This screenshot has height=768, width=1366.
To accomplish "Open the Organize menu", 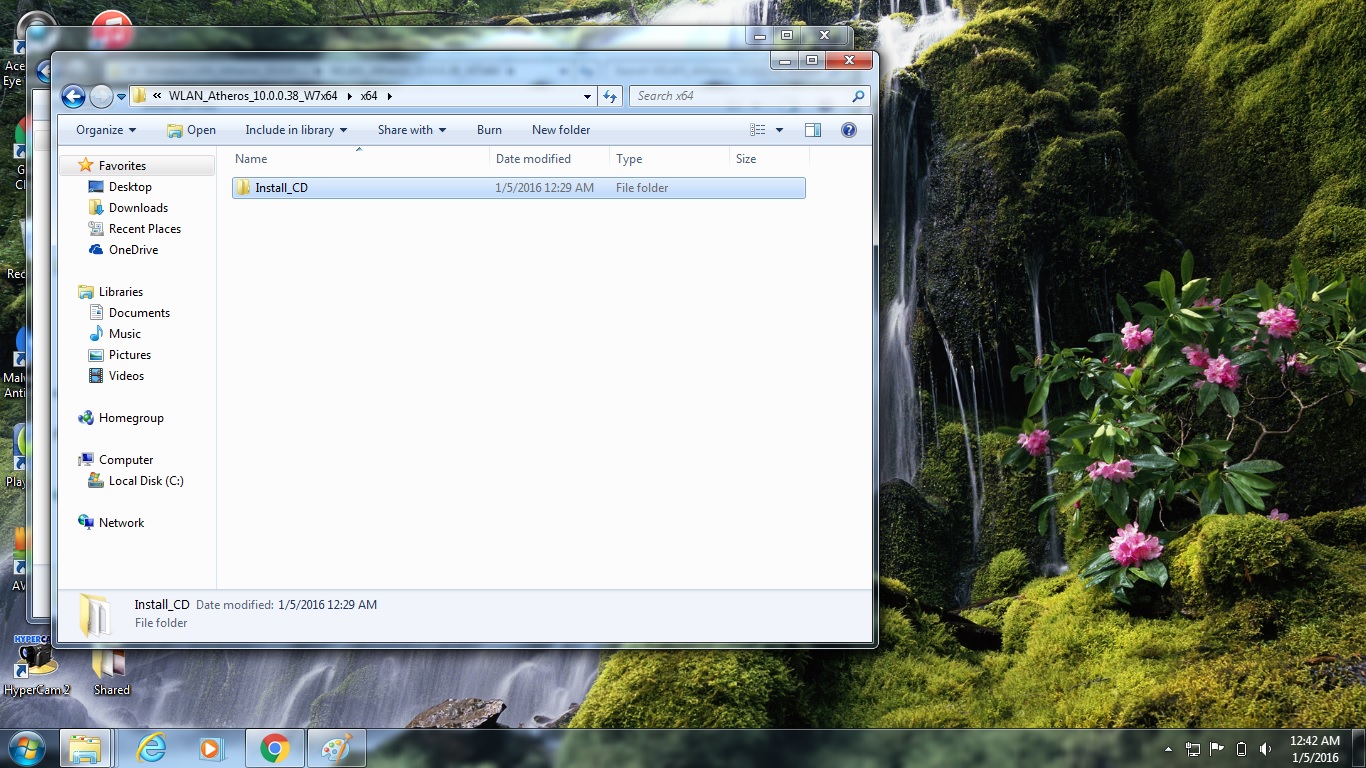I will coord(106,130).
